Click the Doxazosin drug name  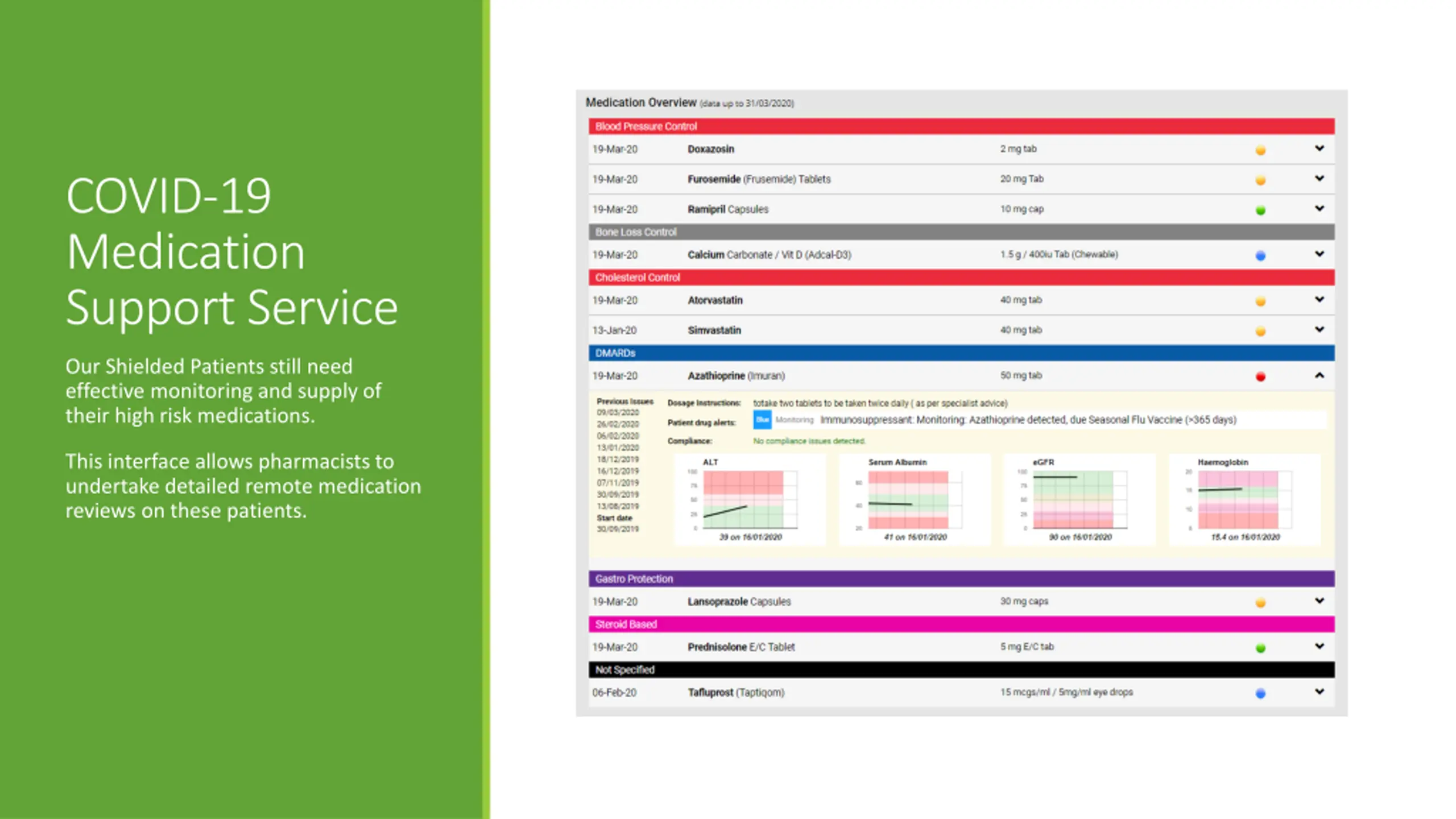coord(711,149)
